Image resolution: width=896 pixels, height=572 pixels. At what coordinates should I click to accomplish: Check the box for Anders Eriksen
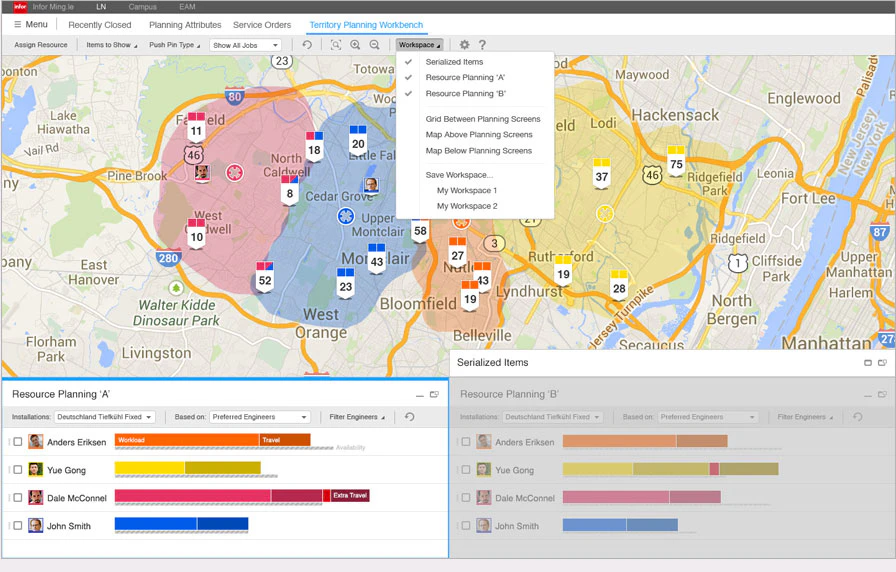(18, 442)
